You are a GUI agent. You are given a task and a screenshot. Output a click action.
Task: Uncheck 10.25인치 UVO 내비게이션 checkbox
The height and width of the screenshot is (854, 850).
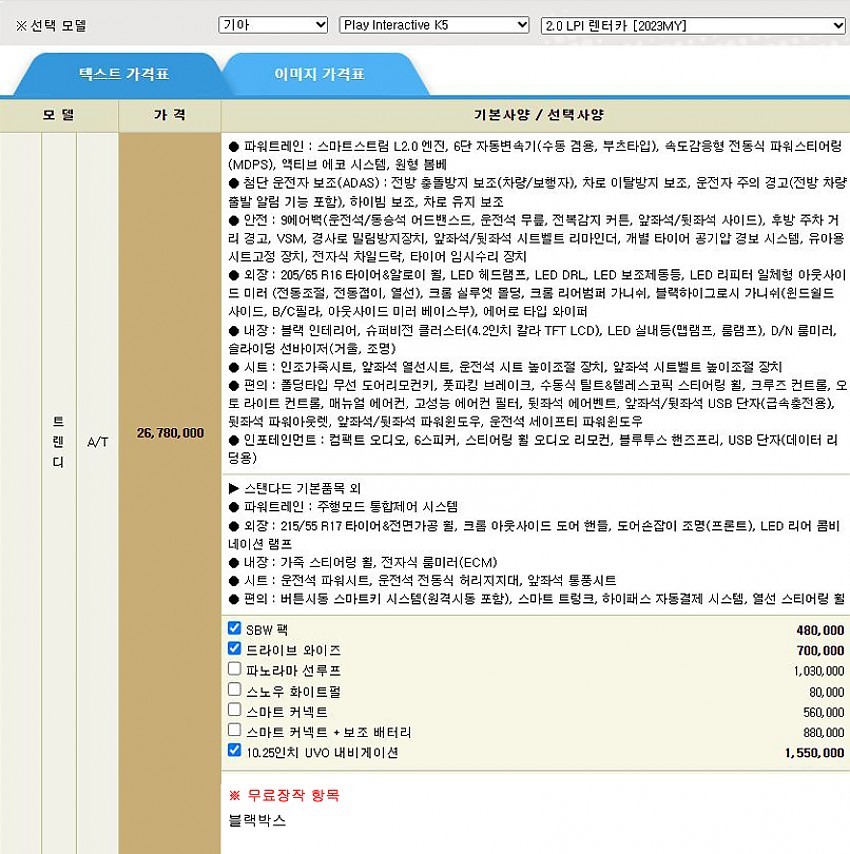point(234,750)
